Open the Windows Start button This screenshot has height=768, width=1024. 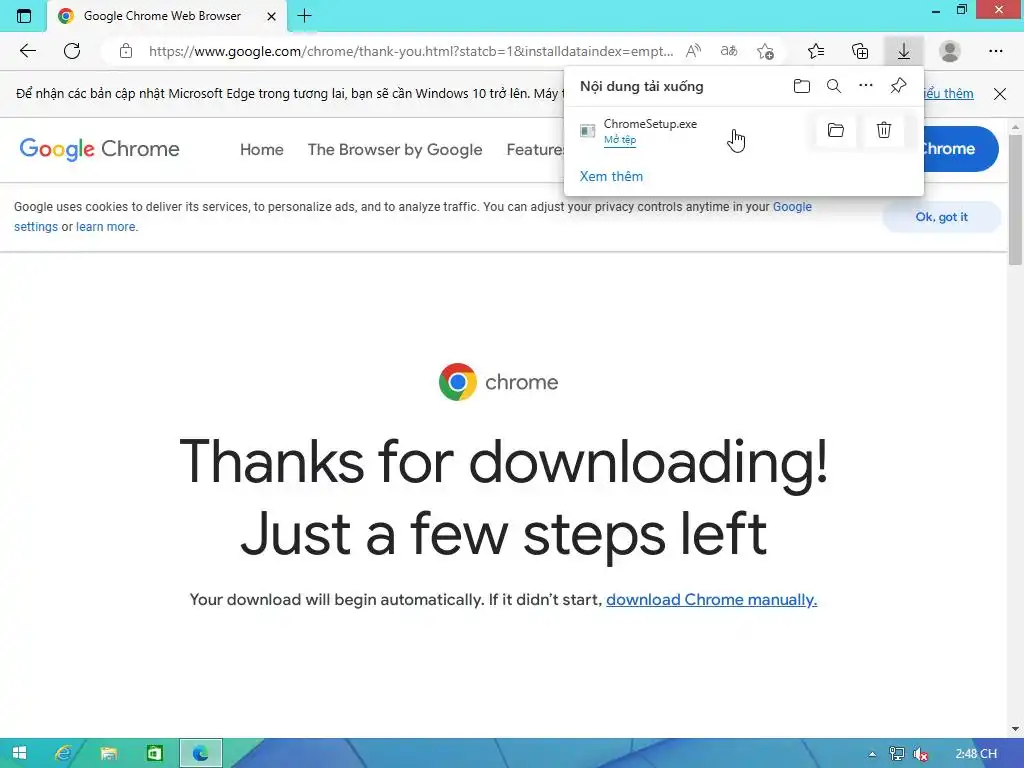pos(19,753)
